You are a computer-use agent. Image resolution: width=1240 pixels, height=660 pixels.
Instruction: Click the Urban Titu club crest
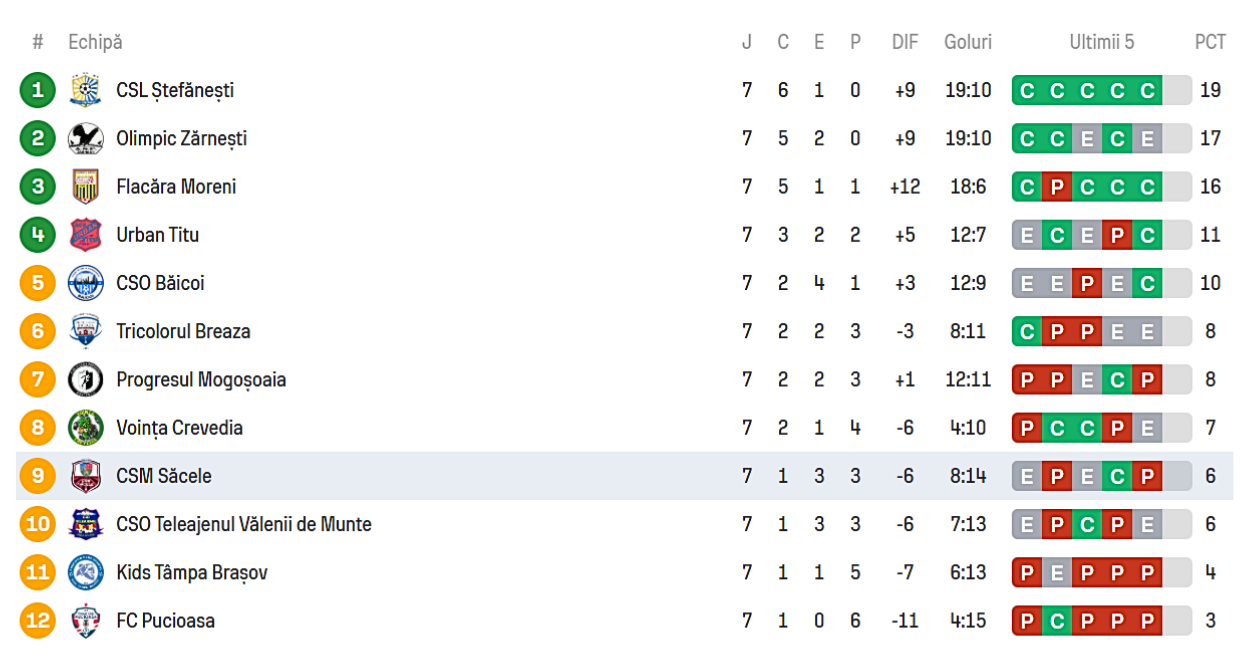coord(85,235)
